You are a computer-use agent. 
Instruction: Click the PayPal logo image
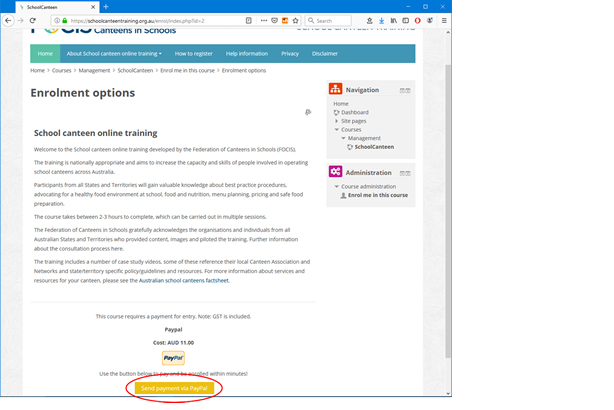point(173,358)
